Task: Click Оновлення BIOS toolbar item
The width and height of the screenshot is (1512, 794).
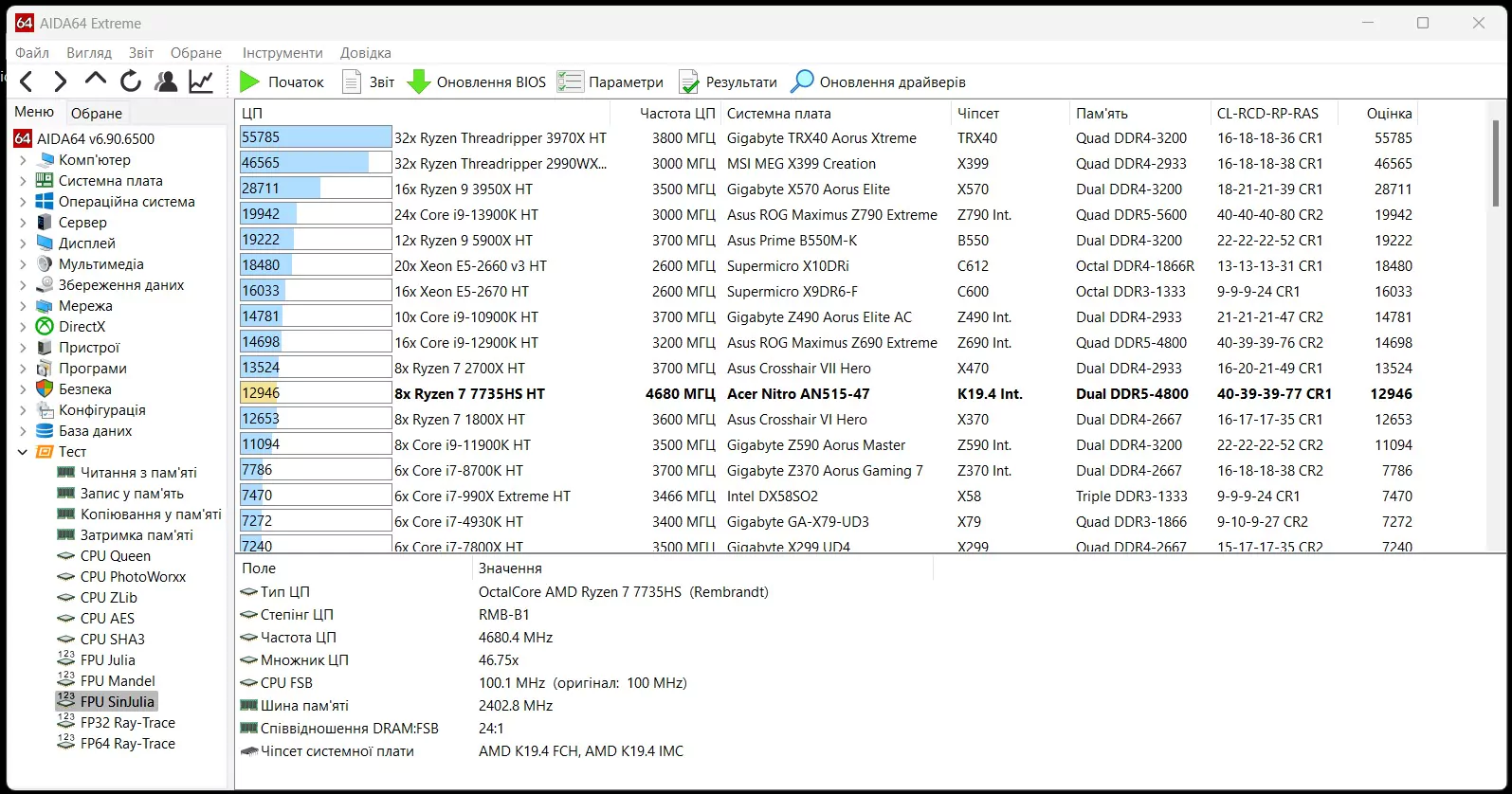Action: point(477,81)
